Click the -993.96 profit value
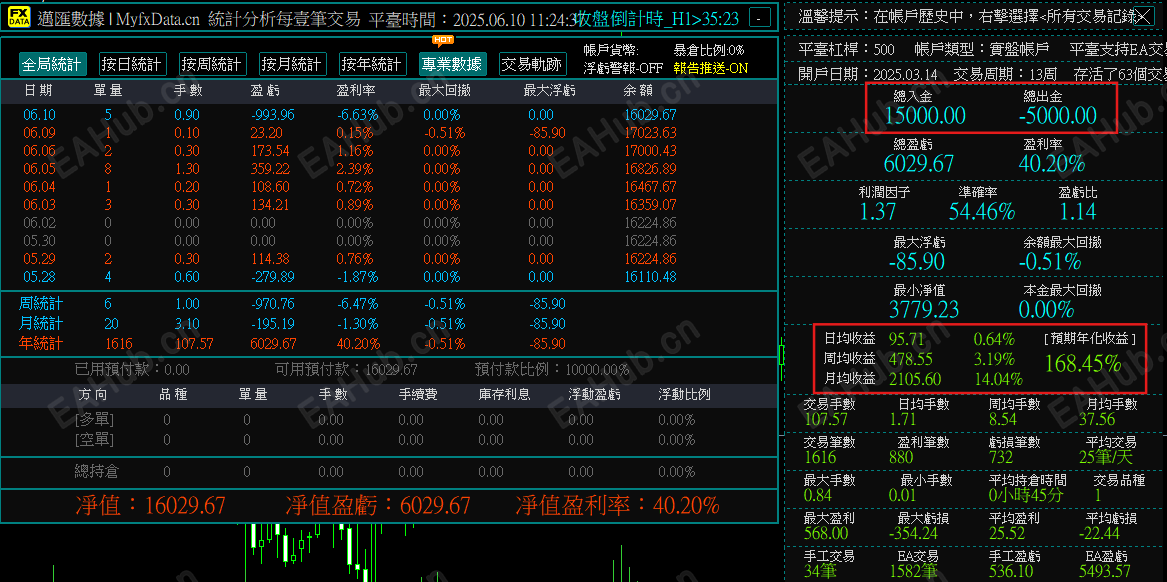Viewport: 1167px width, 582px height. click(272, 115)
